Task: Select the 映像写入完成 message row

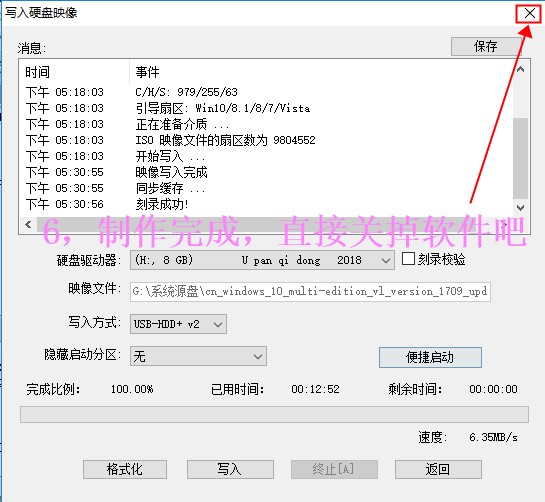Action: [267, 172]
